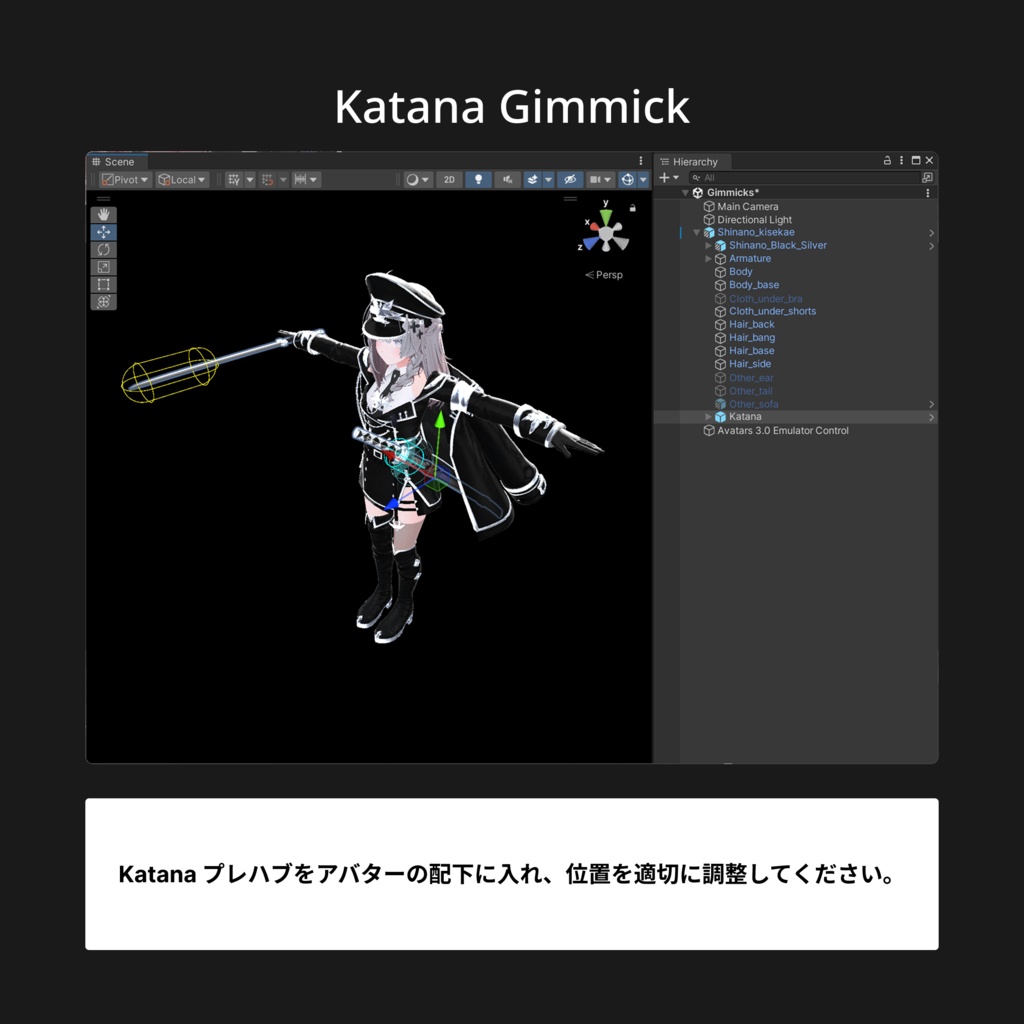1024x1024 pixels.
Task: Open the create plus dropdown arrow in Hierarchy
Action: point(676,178)
